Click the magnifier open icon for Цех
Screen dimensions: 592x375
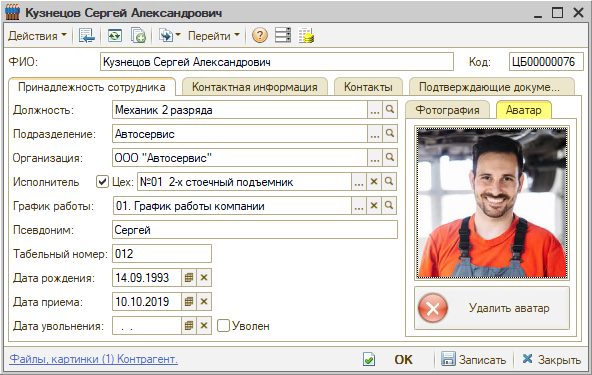(x=389, y=182)
